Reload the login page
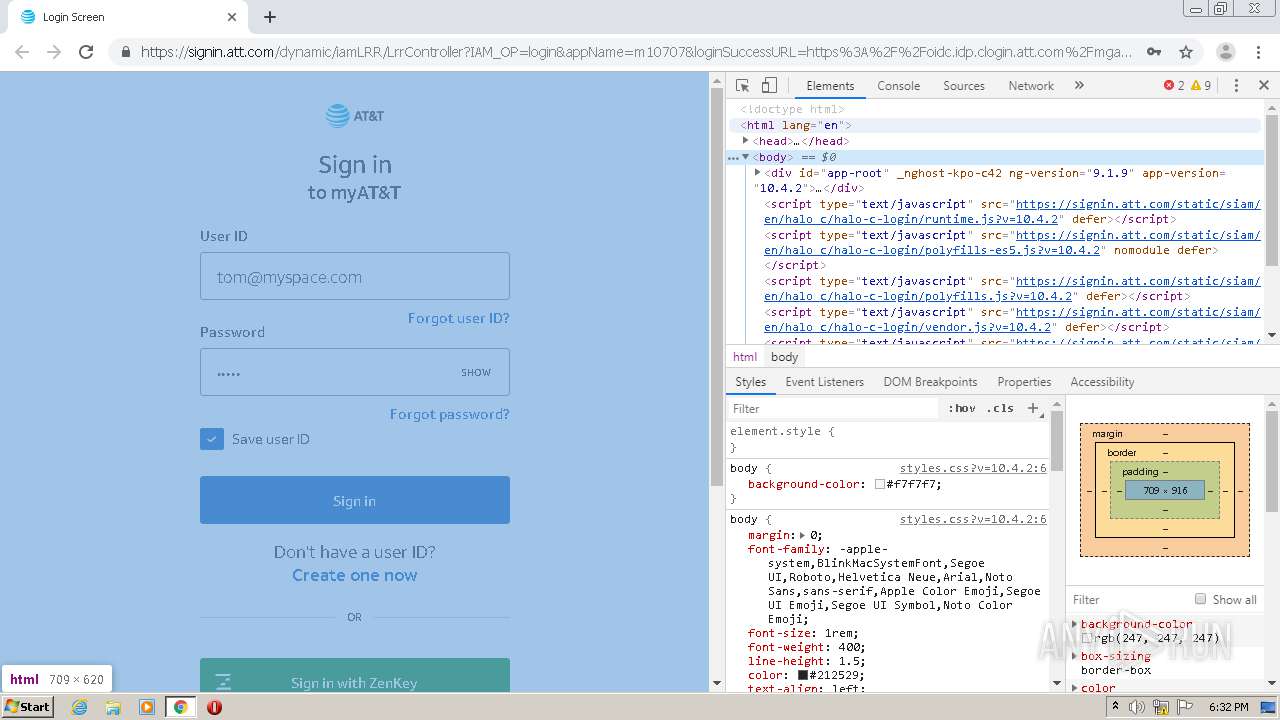Viewport: 1280px width, 720px height. point(86,52)
